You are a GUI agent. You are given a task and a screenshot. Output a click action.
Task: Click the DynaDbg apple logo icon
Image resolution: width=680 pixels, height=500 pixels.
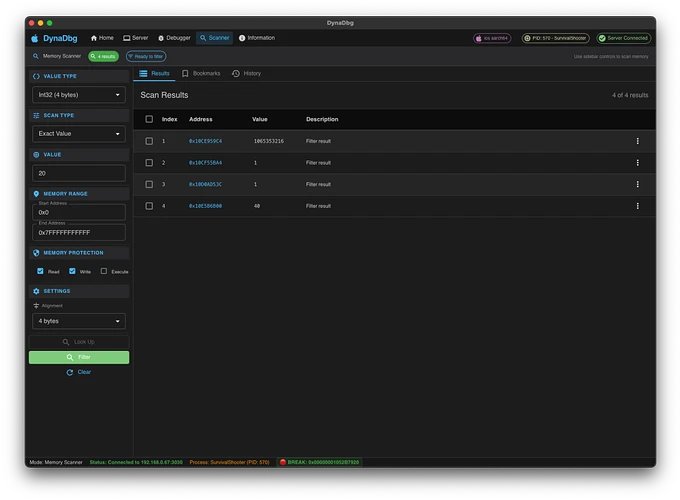[36, 38]
